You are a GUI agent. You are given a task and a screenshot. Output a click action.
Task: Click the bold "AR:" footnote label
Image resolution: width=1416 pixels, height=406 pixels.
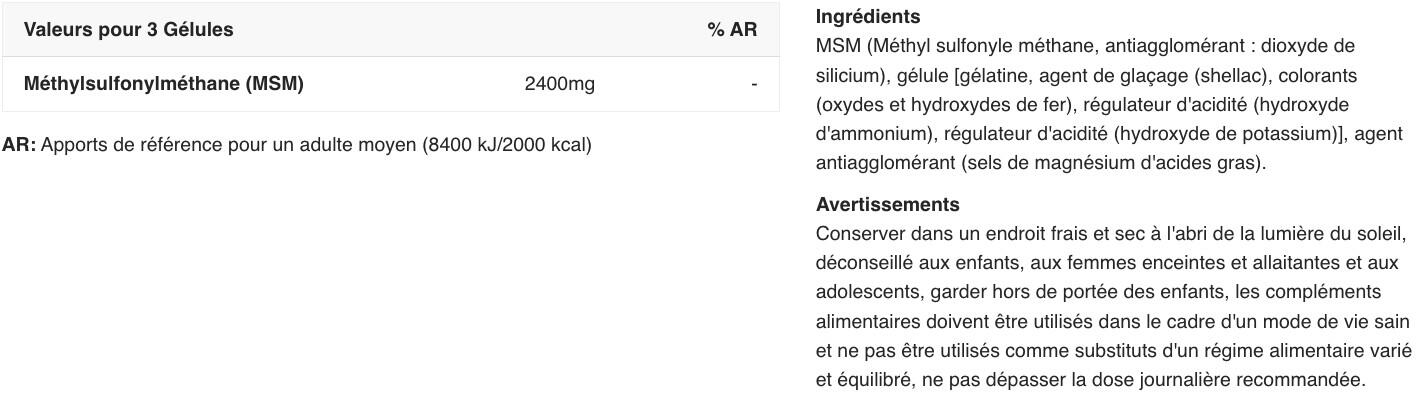point(19,145)
